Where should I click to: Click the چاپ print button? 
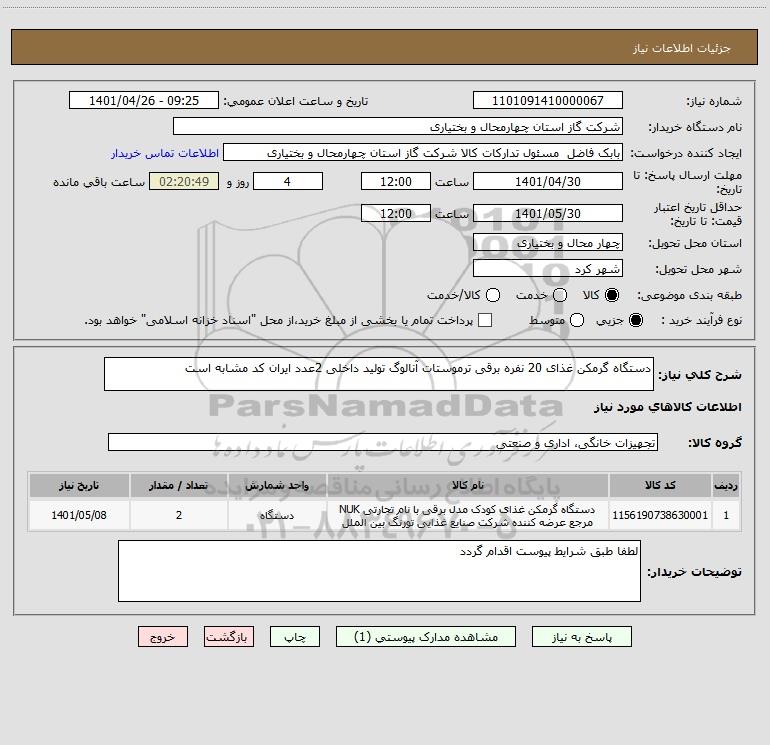tap(295, 637)
